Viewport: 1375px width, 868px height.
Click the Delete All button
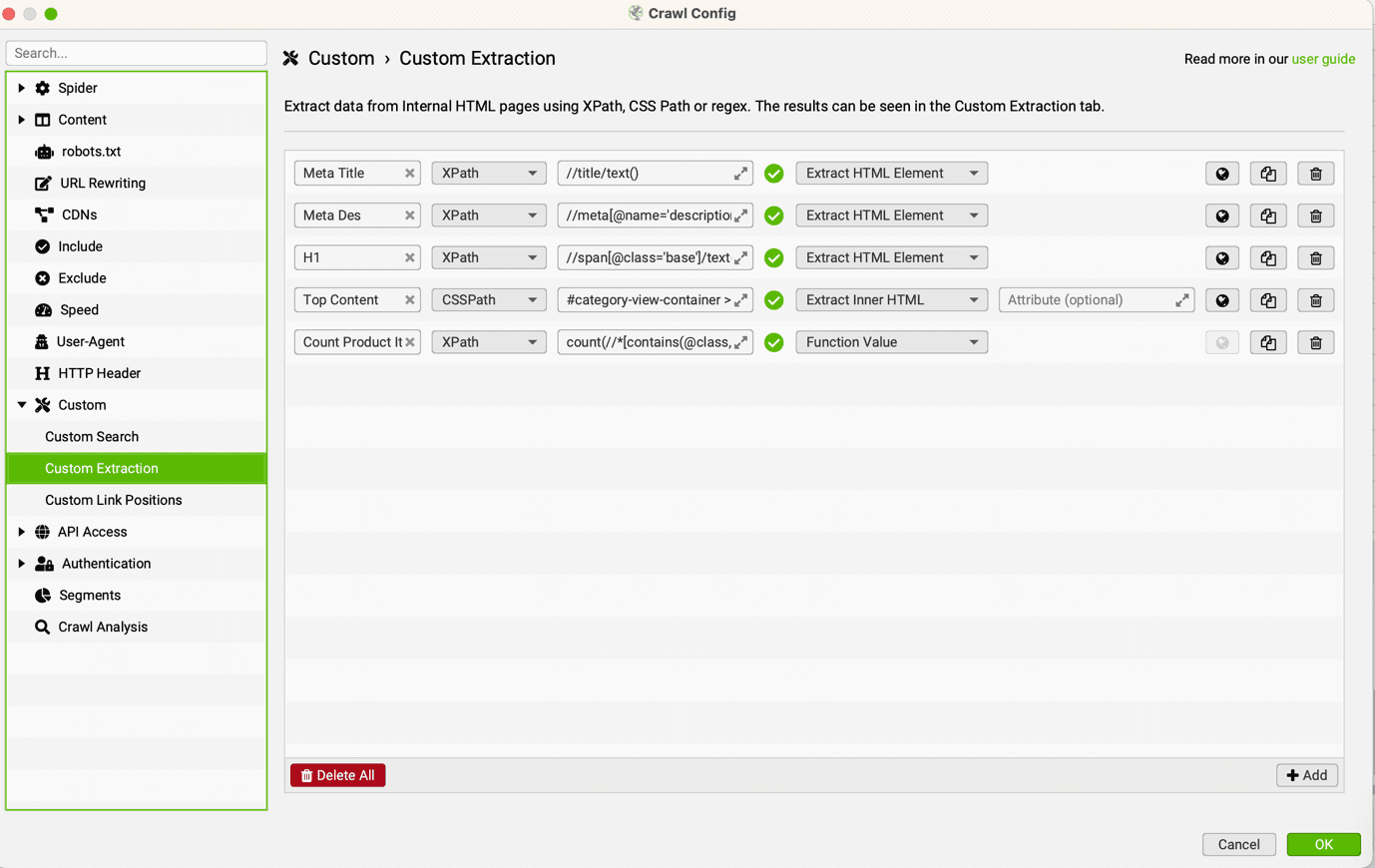[337, 775]
